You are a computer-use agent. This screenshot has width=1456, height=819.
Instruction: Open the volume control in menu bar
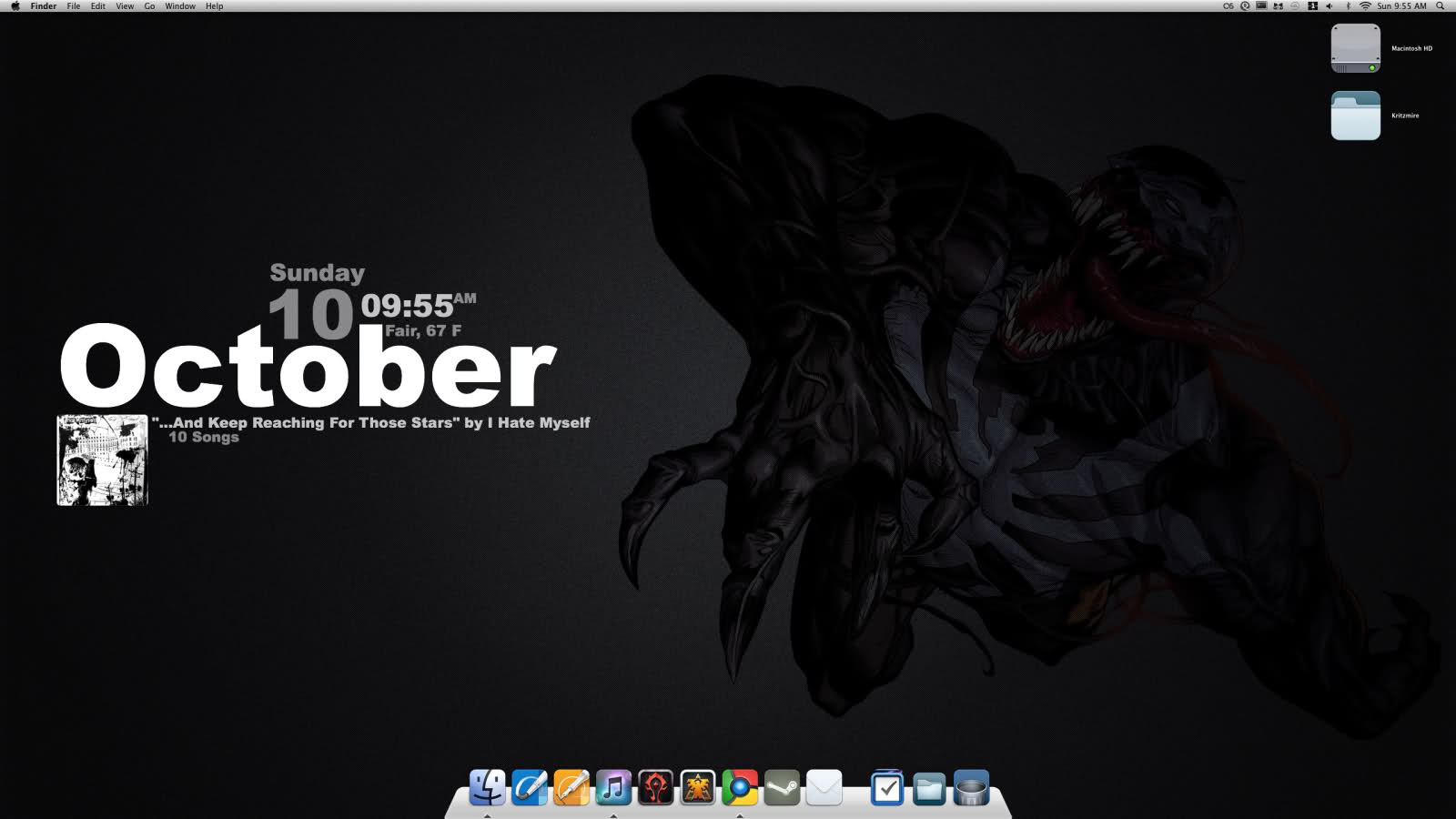1330,6
